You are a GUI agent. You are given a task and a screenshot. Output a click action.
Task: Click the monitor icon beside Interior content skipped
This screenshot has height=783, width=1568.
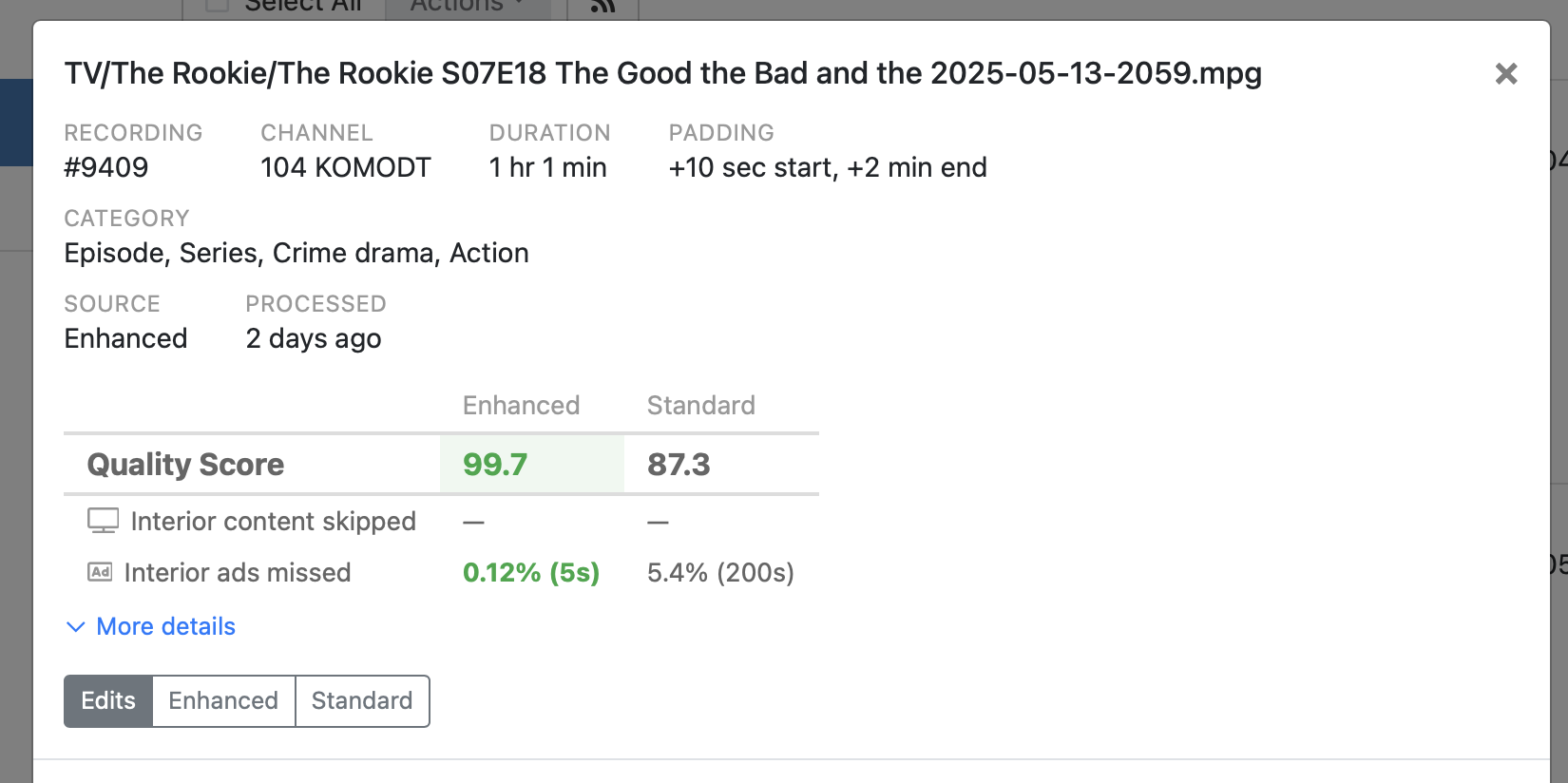point(103,521)
